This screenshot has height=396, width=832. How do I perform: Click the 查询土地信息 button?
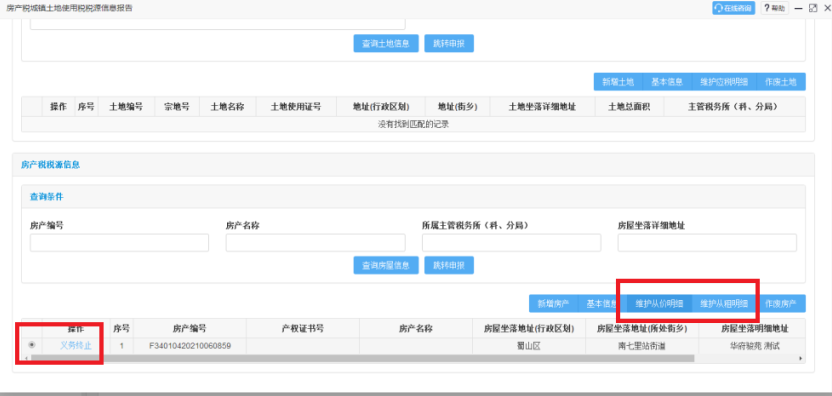(x=386, y=44)
